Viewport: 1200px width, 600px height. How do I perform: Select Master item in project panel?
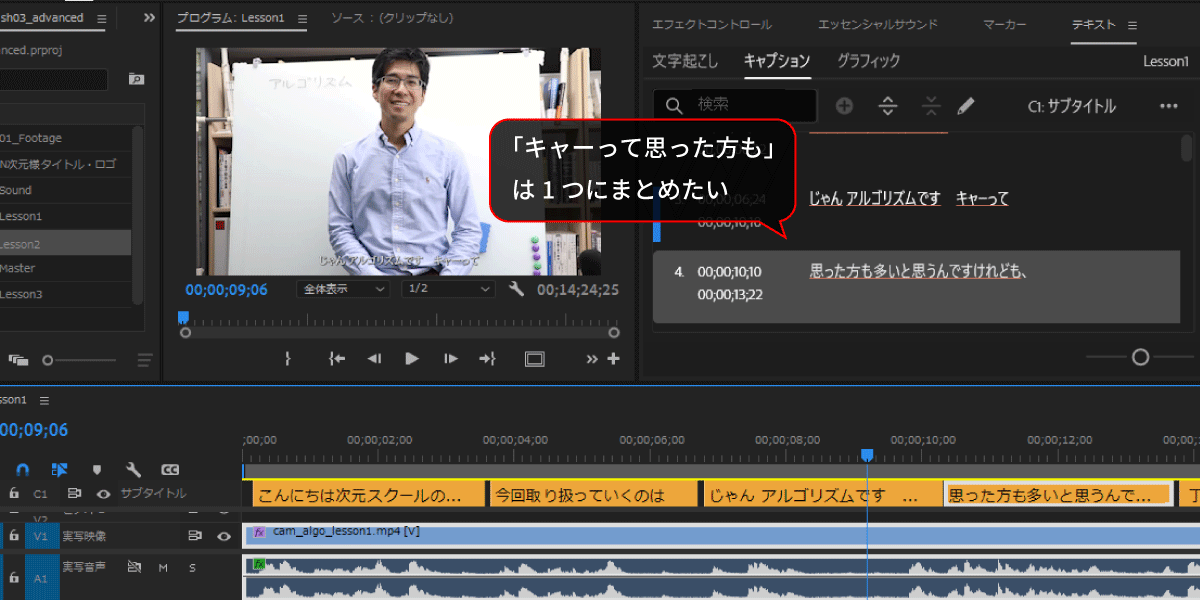pyautogui.click(x=65, y=268)
